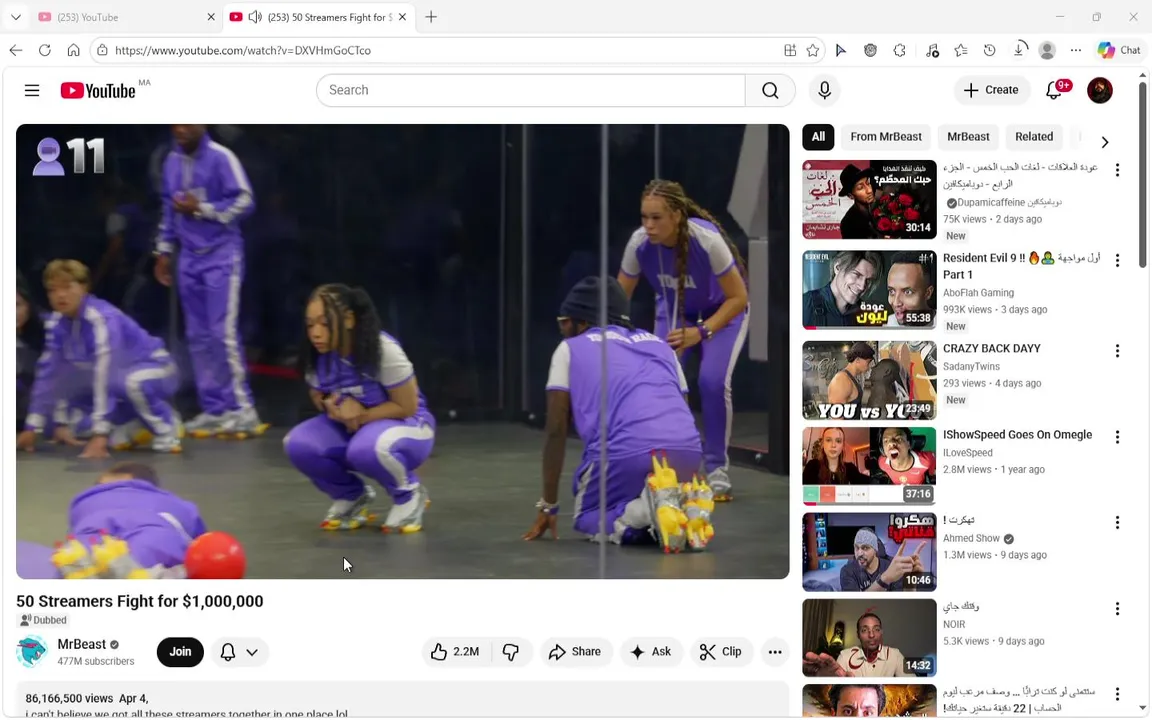Open the browser profile icon
The width and height of the screenshot is (1152, 720).
coord(1047,50)
